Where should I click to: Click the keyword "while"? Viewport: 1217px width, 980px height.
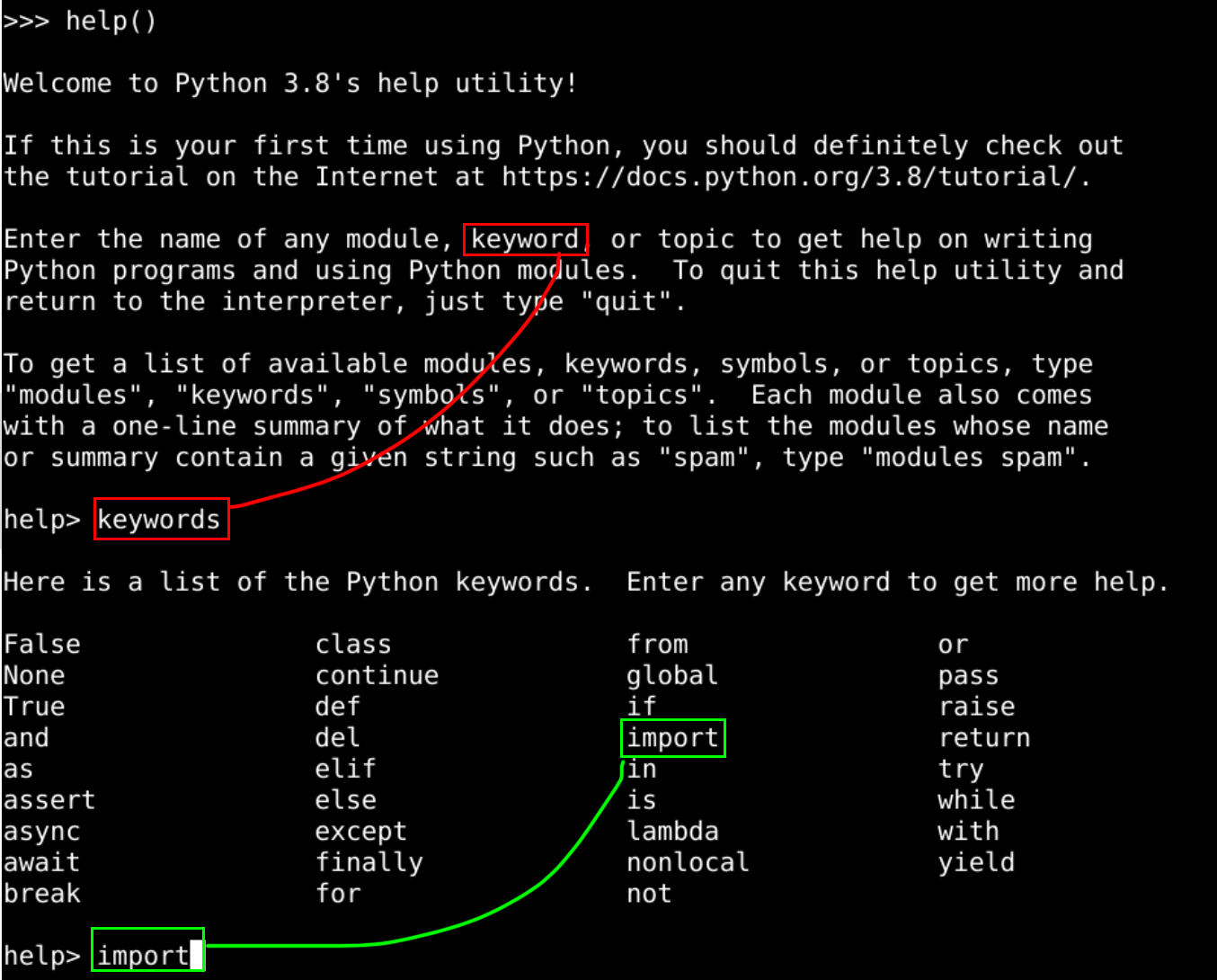click(977, 800)
